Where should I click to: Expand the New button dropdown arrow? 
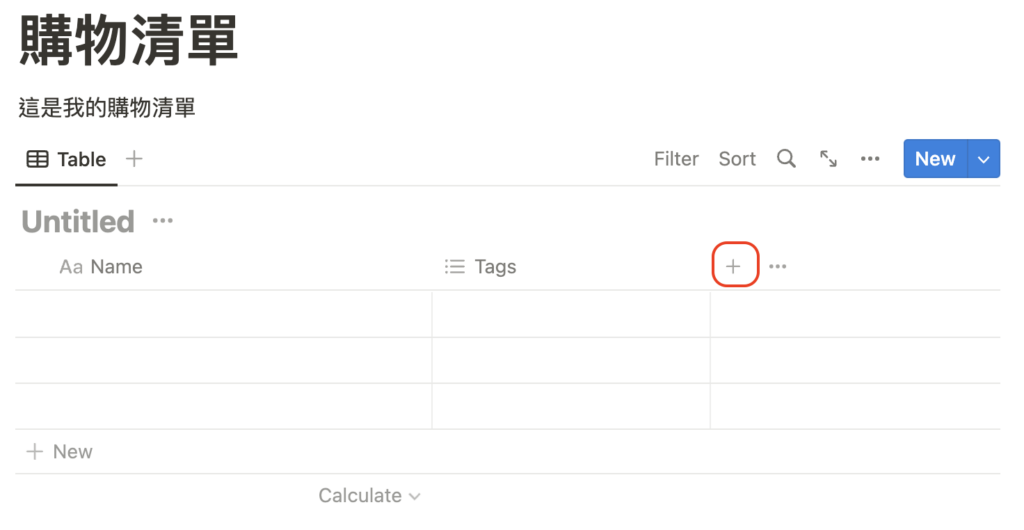pos(984,159)
